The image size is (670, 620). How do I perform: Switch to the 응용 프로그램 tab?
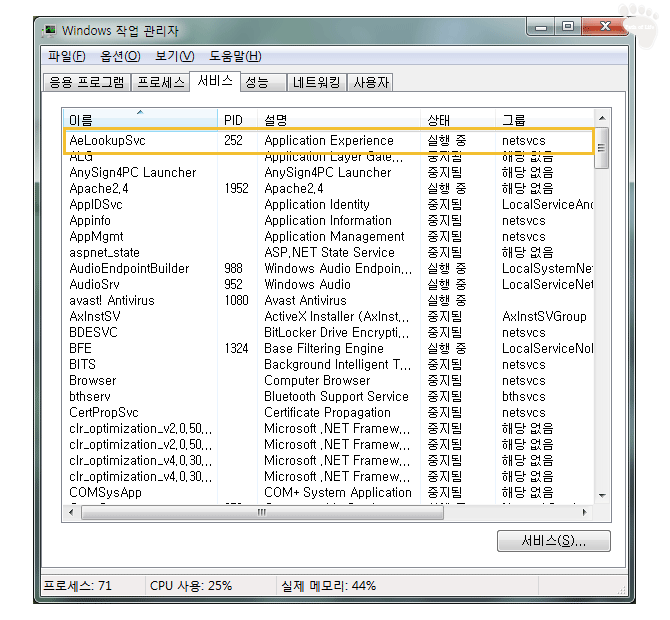point(86,82)
